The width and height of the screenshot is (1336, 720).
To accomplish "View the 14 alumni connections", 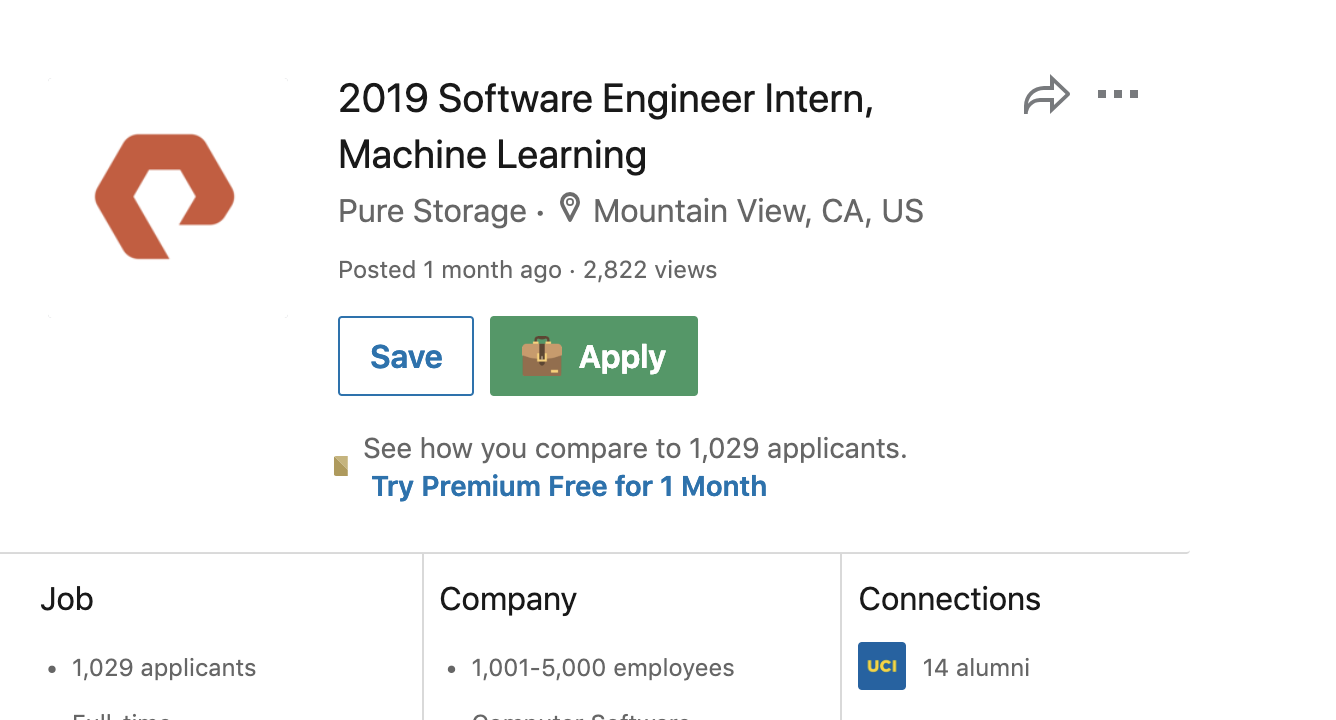I will 975,668.
